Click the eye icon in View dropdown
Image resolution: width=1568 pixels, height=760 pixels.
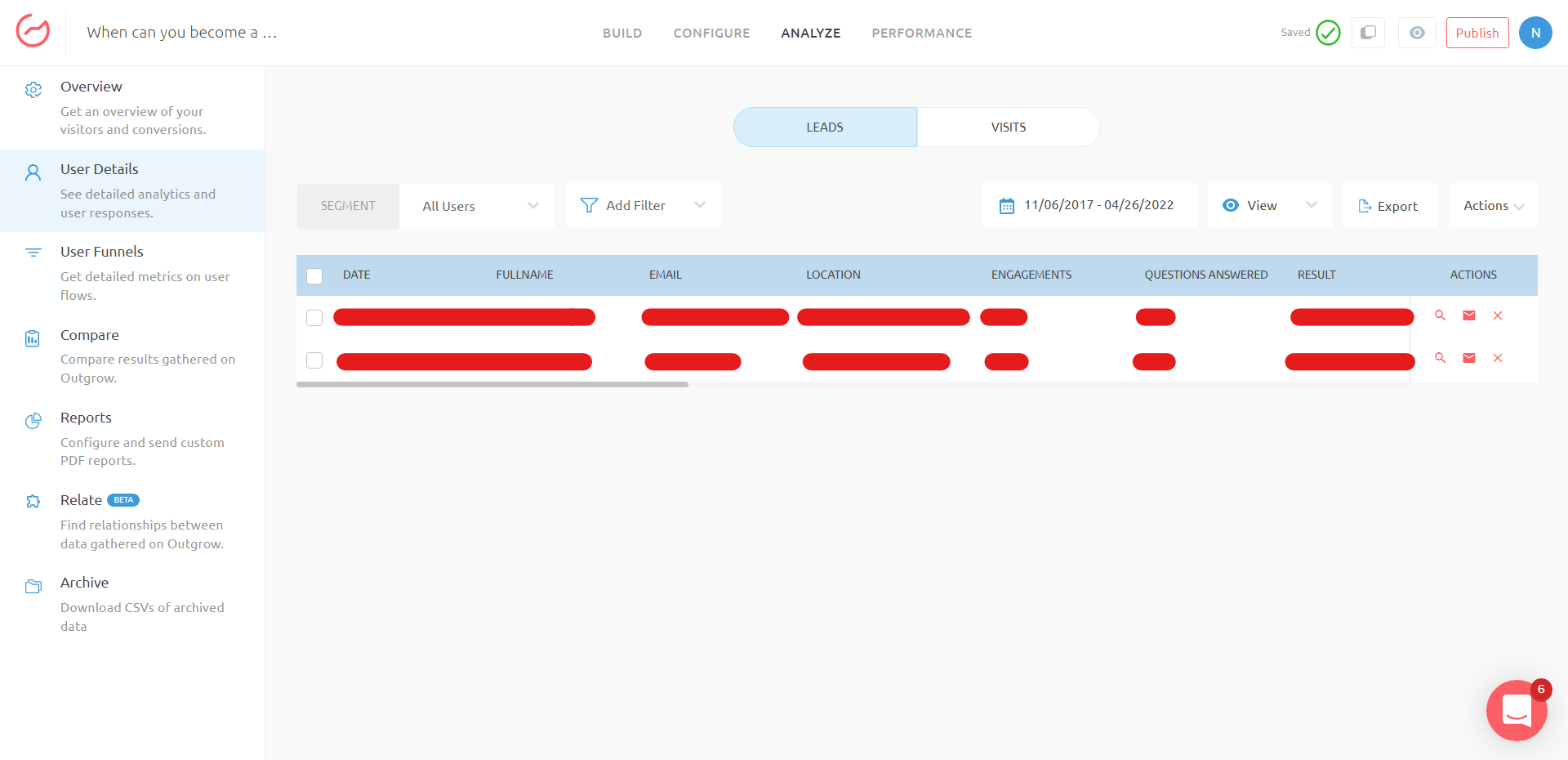click(x=1231, y=205)
